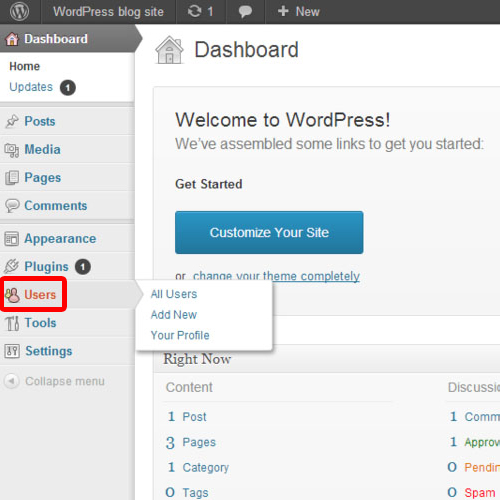Image resolution: width=500 pixels, height=500 pixels.
Task: Click the Updates count badge in sidebar
Action: tap(68, 88)
